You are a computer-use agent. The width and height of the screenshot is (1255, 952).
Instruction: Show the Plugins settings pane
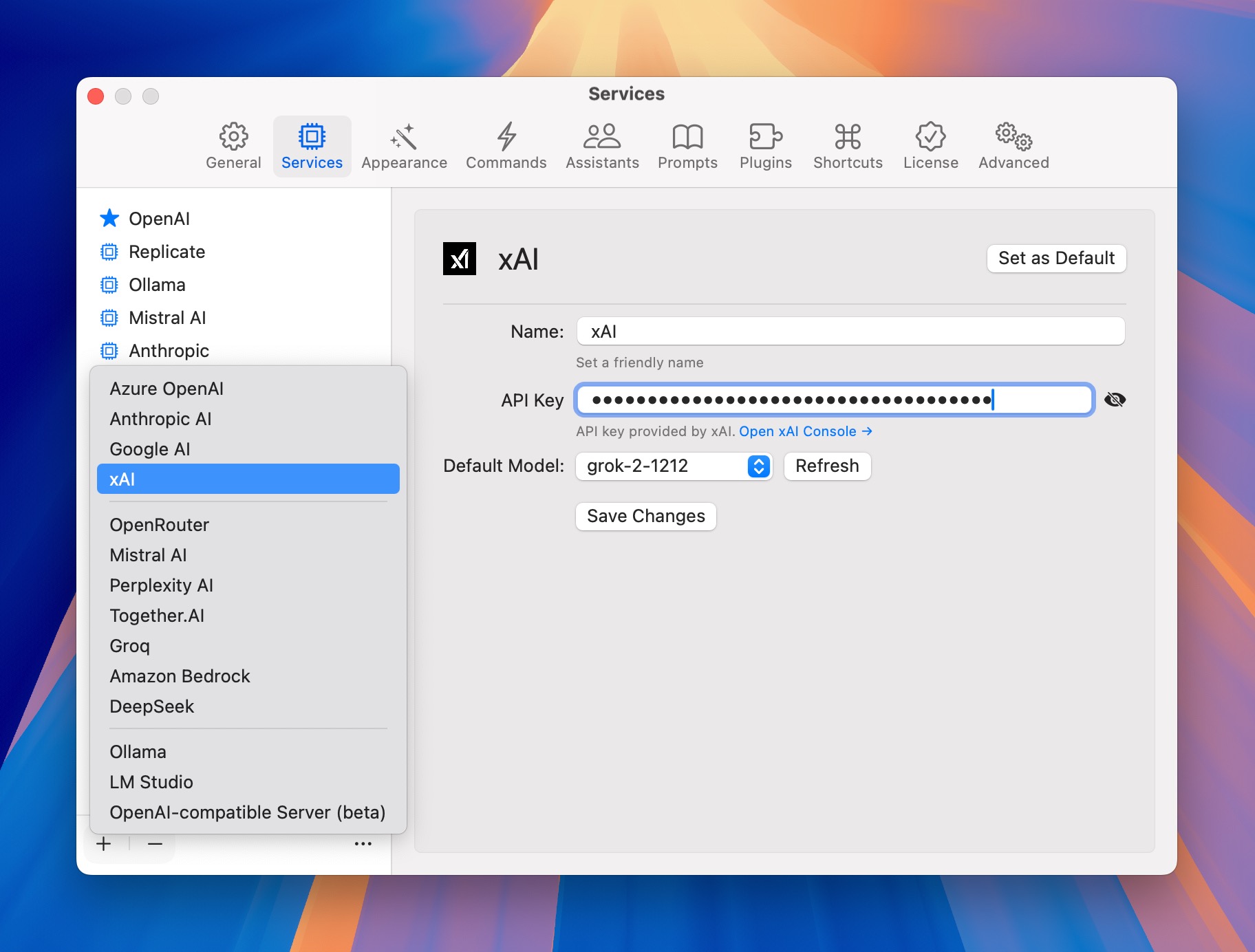[x=765, y=146]
